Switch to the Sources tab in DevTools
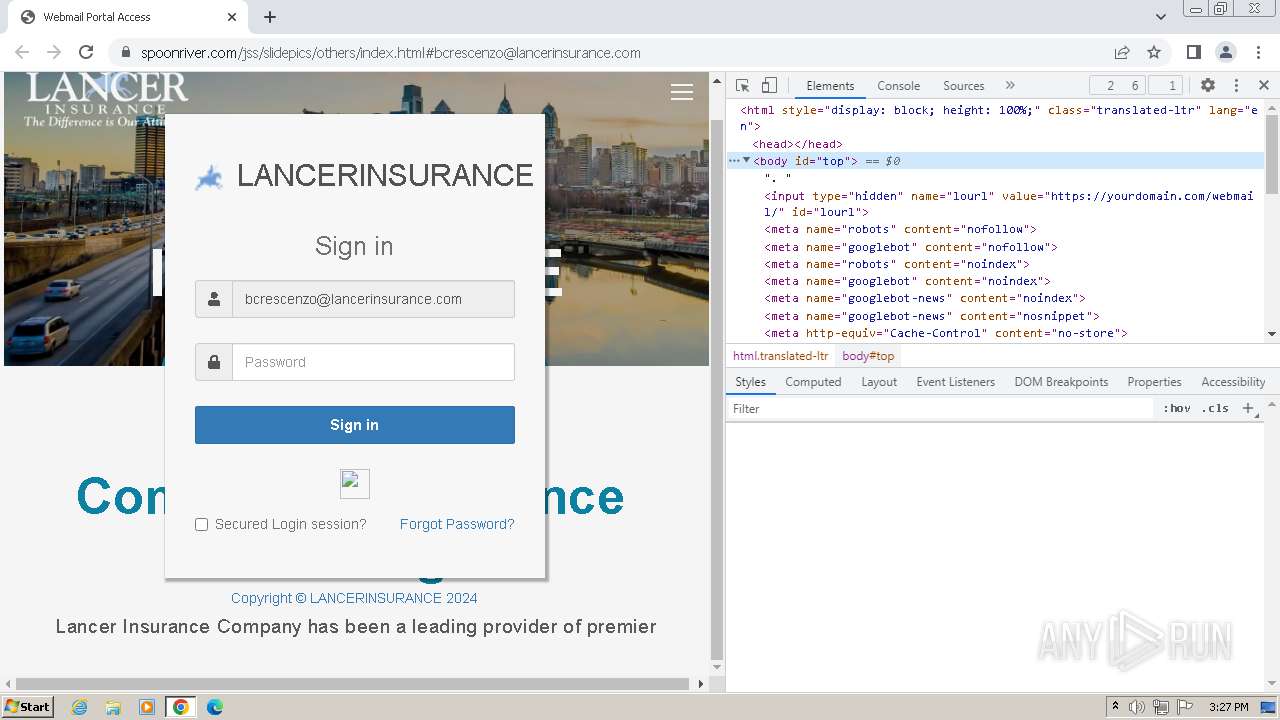 coord(963,85)
